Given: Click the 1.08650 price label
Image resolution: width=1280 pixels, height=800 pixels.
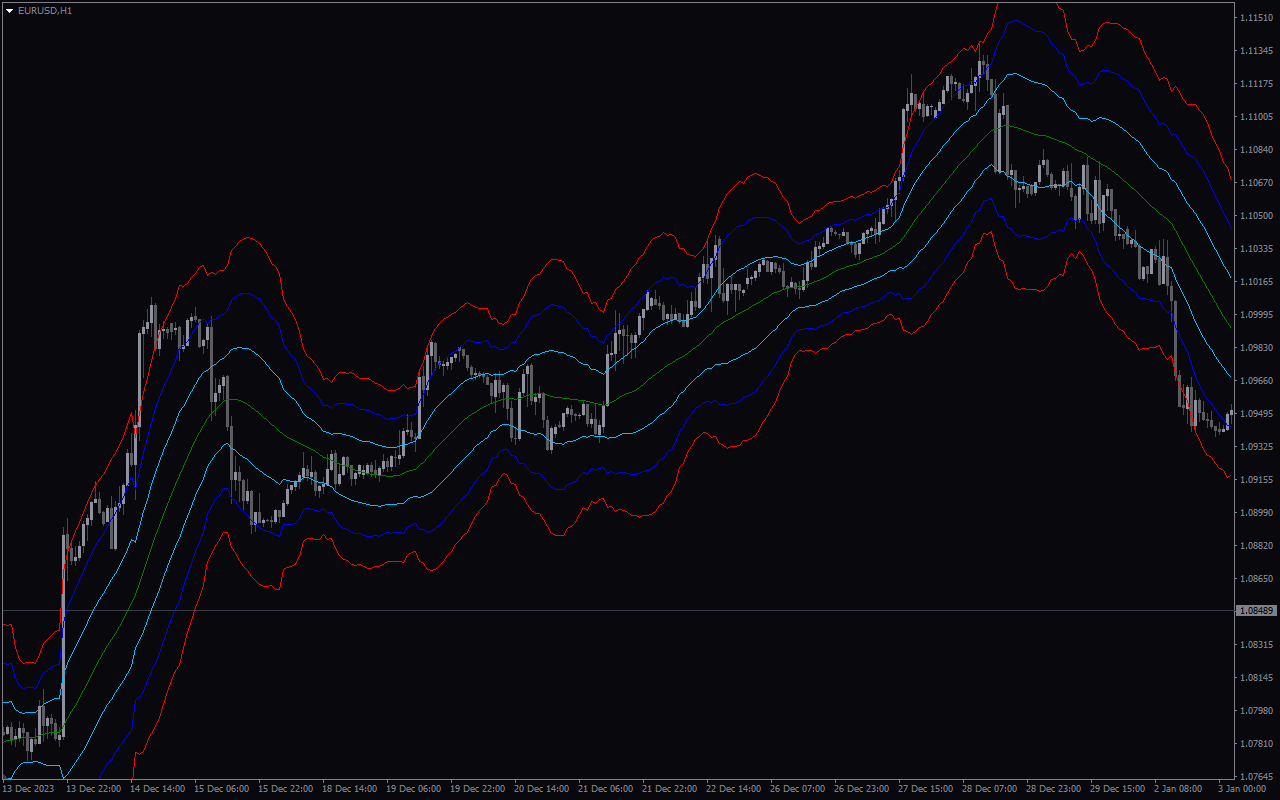Looking at the screenshot, I should pos(1256,579).
